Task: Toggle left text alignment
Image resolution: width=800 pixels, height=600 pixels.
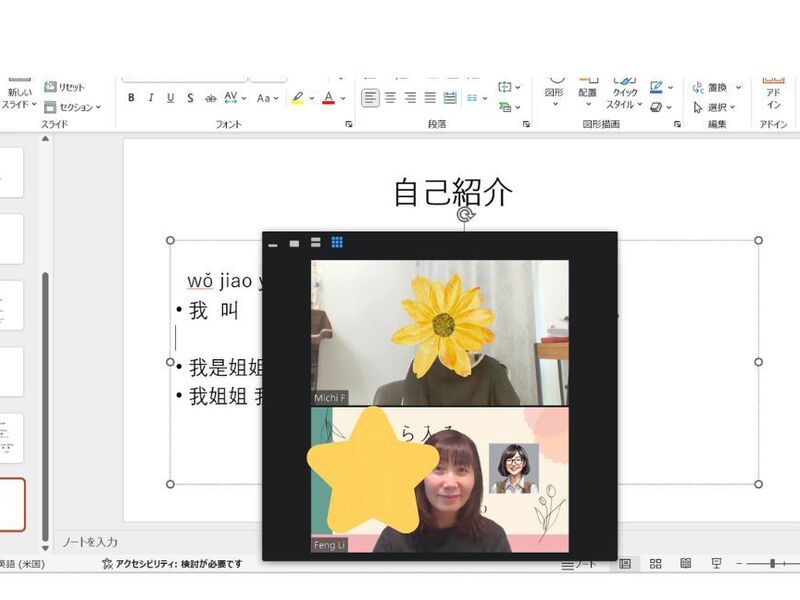Action: [370, 98]
